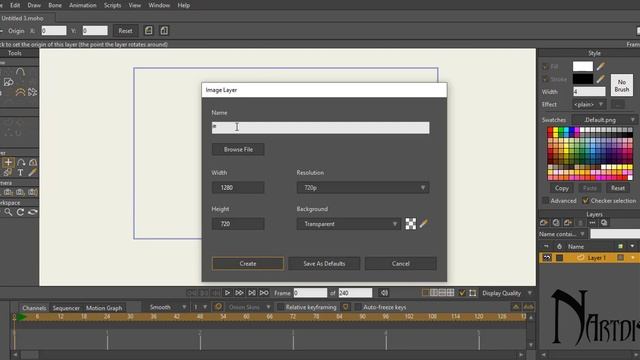Select the Add Point arc tool
The image size is (640, 360).
(x=20, y=72)
